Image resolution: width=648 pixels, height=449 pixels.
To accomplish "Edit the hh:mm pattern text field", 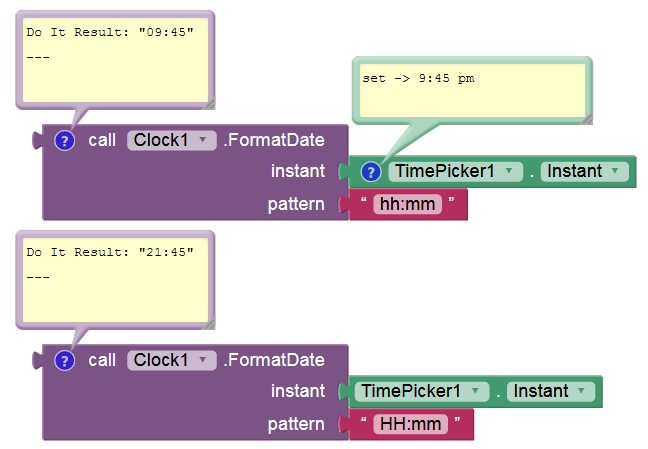I will tap(409, 205).
